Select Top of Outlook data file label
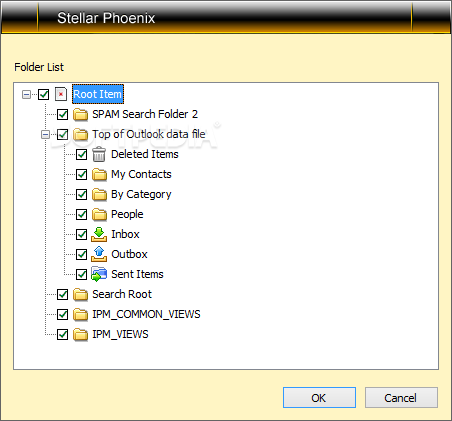 [x=149, y=134]
